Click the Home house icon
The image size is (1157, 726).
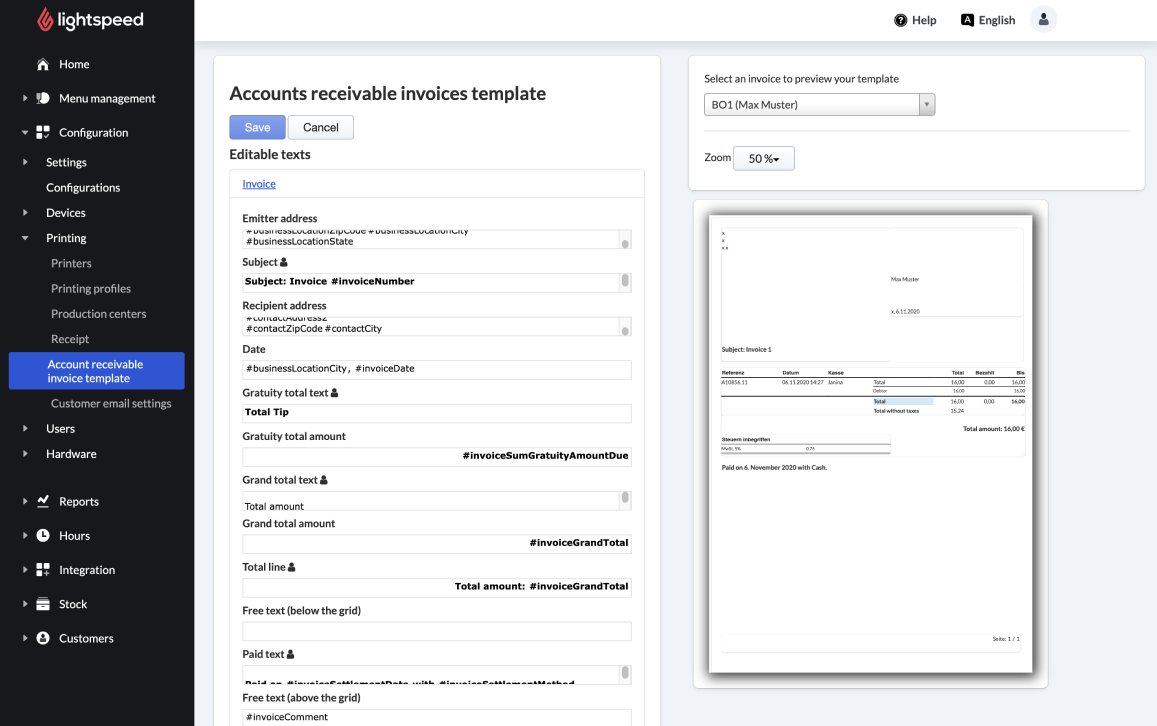(x=43, y=65)
